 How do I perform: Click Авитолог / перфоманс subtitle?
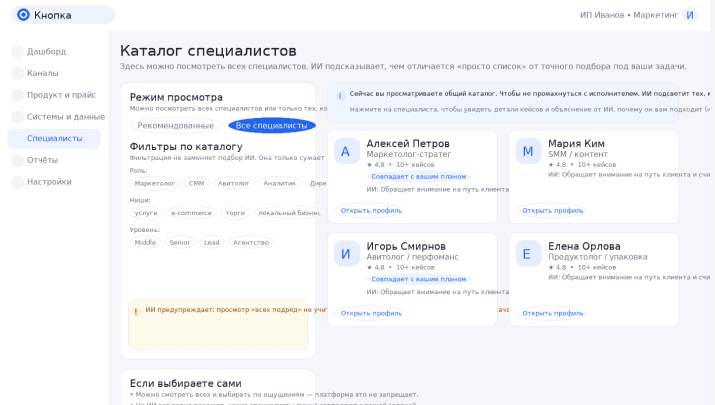(412, 257)
